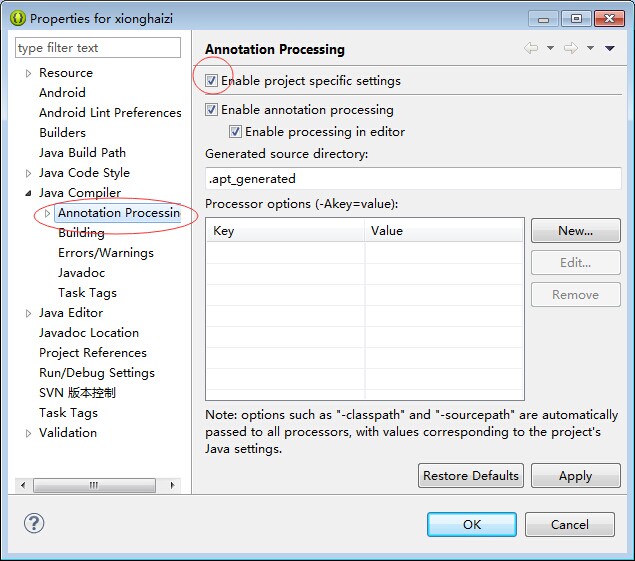Confirm with the OK button
Screen dimensions: 635x561
tap(472, 525)
